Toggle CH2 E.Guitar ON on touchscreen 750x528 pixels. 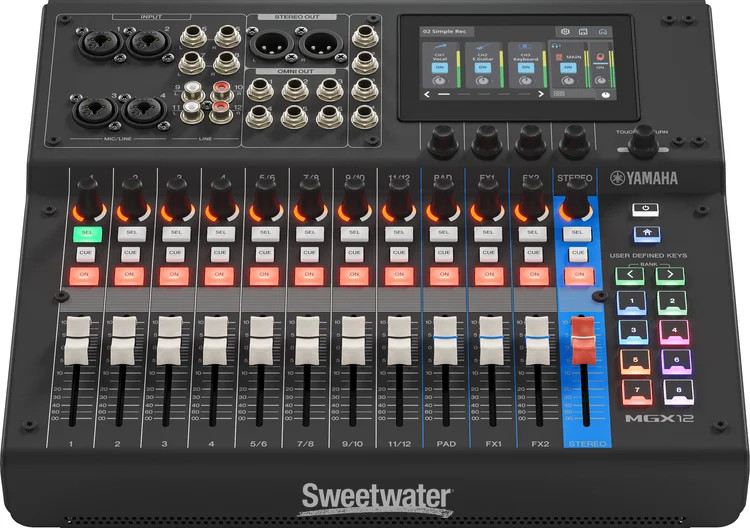tap(482, 67)
